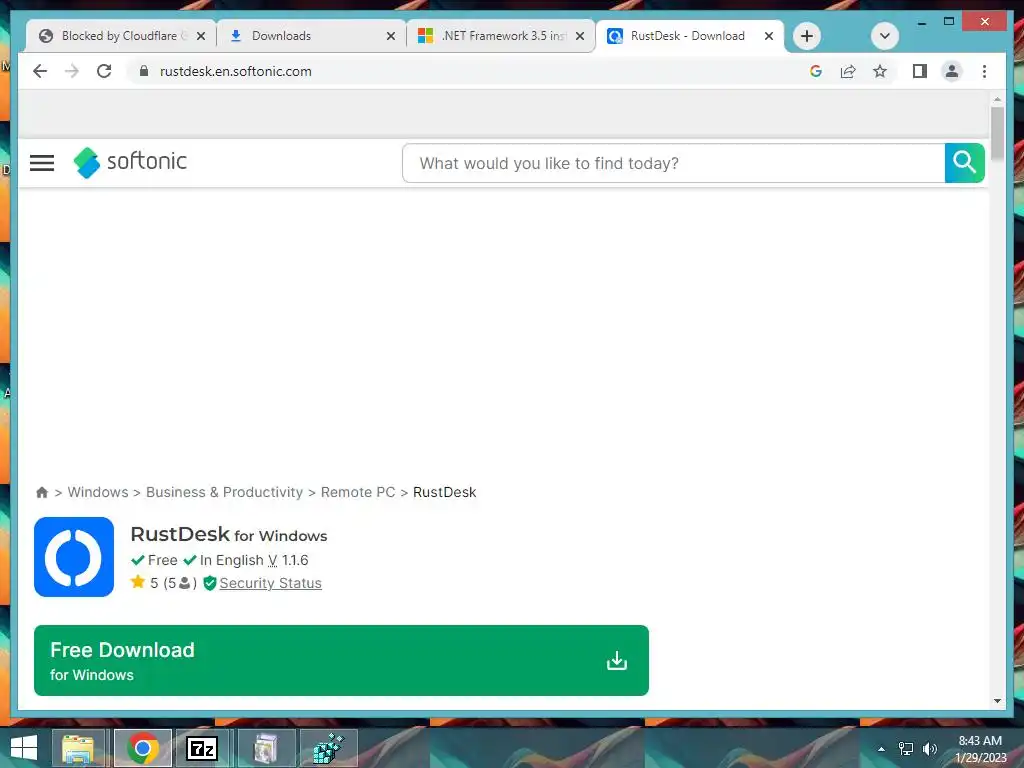Viewport: 1024px width, 768px height.
Task: Show hidden system tray icons
Action: coord(881,749)
